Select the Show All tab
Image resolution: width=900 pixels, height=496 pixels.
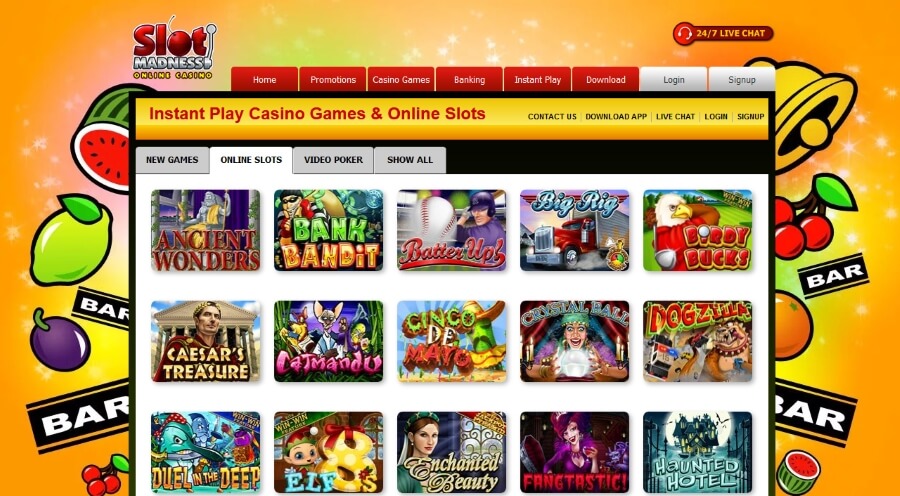tap(410, 160)
